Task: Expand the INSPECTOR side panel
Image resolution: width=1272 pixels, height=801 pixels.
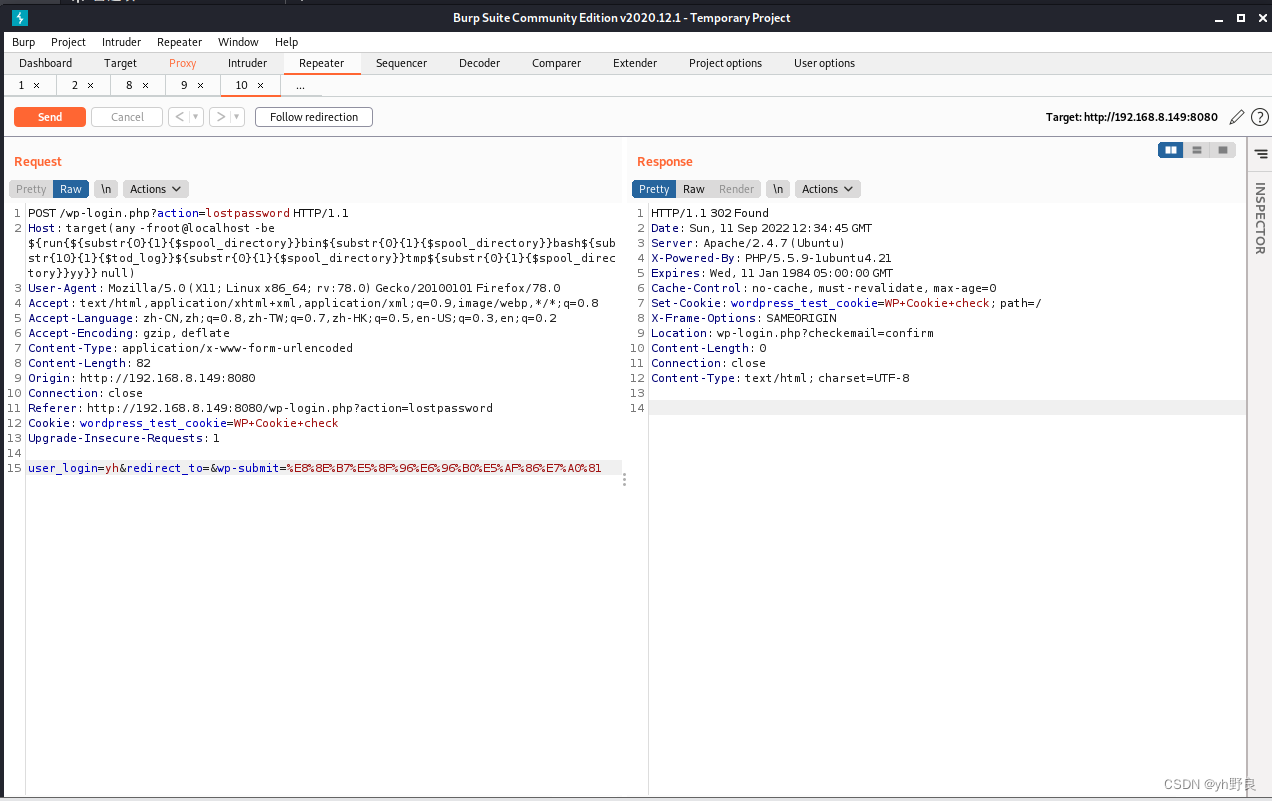Action: pos(1260,218)
